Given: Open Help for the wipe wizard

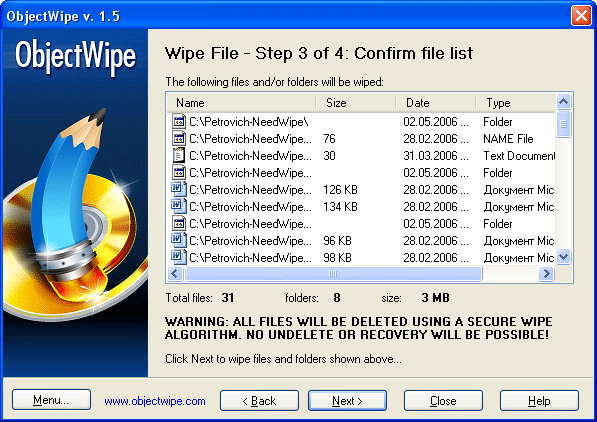Looking at the screenshot, I should (539, 401).
